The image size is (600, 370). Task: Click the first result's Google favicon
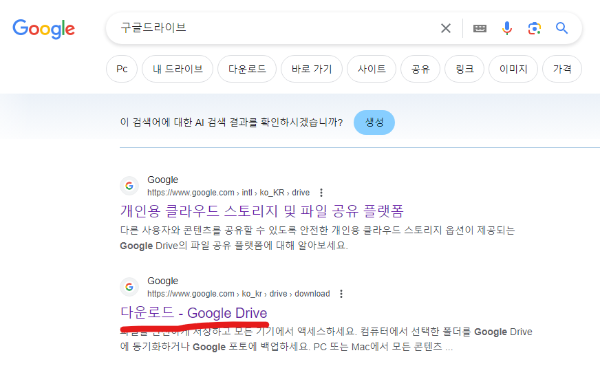coord(129,186)
